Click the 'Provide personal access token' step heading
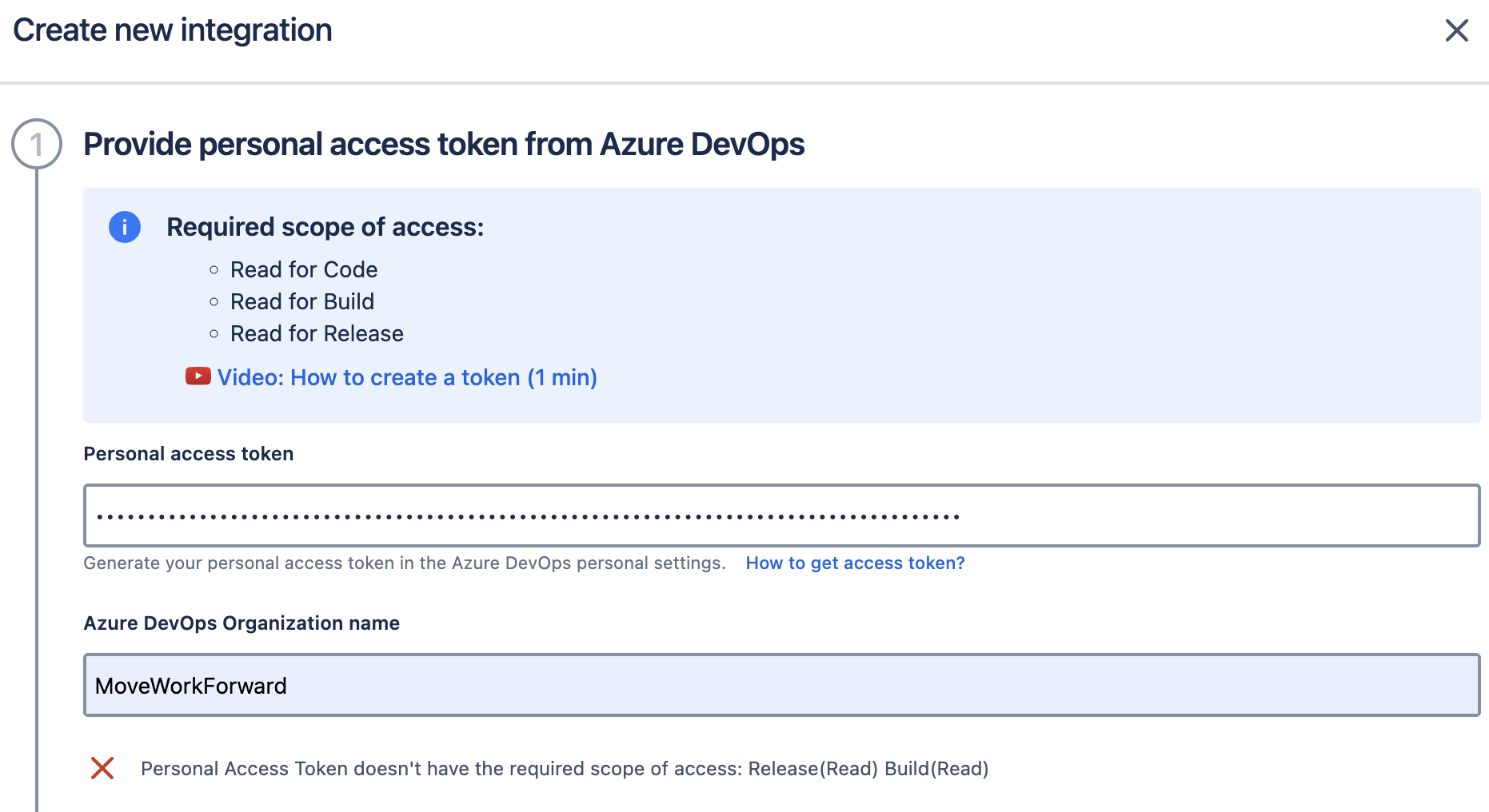Image resolution: width=1489 pixels, height=812 pixels. [x=444, y=145]
